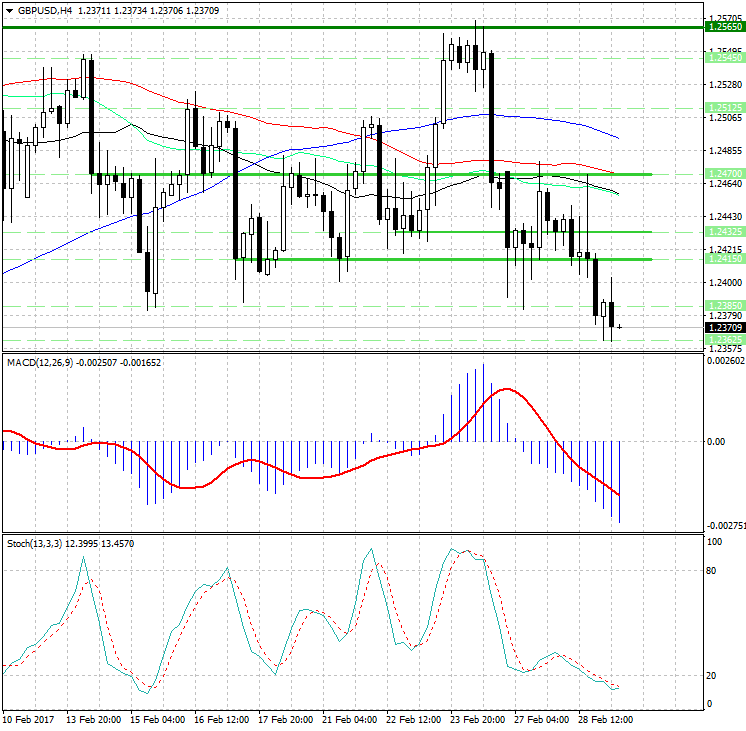The image size is (746, 731).
Task: Click the Stoch(13,3,3) indicator label
Action: pyautogui.click(x=34, y=543)
